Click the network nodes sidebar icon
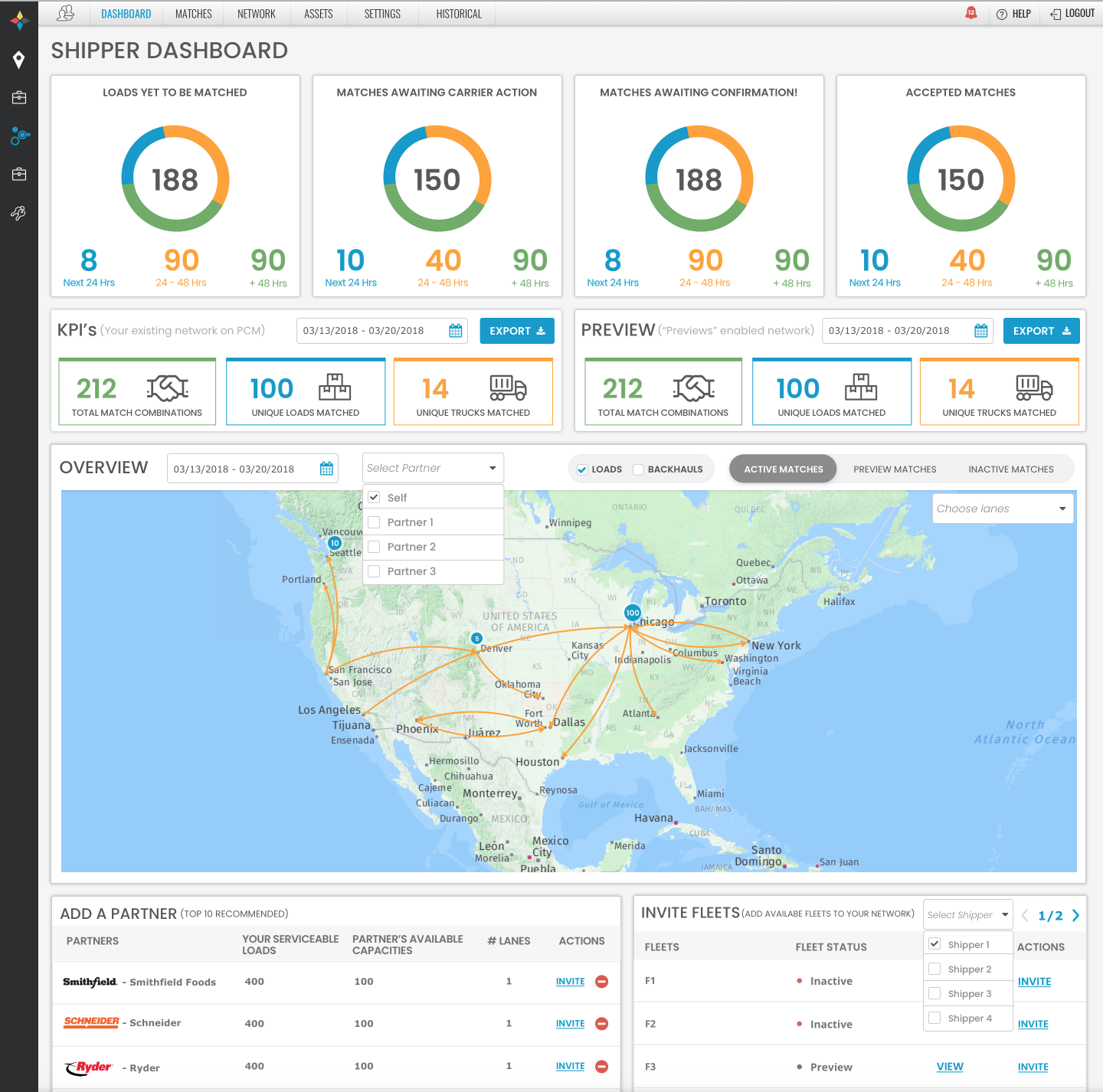Viewport: 1103px width, 1092px height. click(x=19, y=136)
